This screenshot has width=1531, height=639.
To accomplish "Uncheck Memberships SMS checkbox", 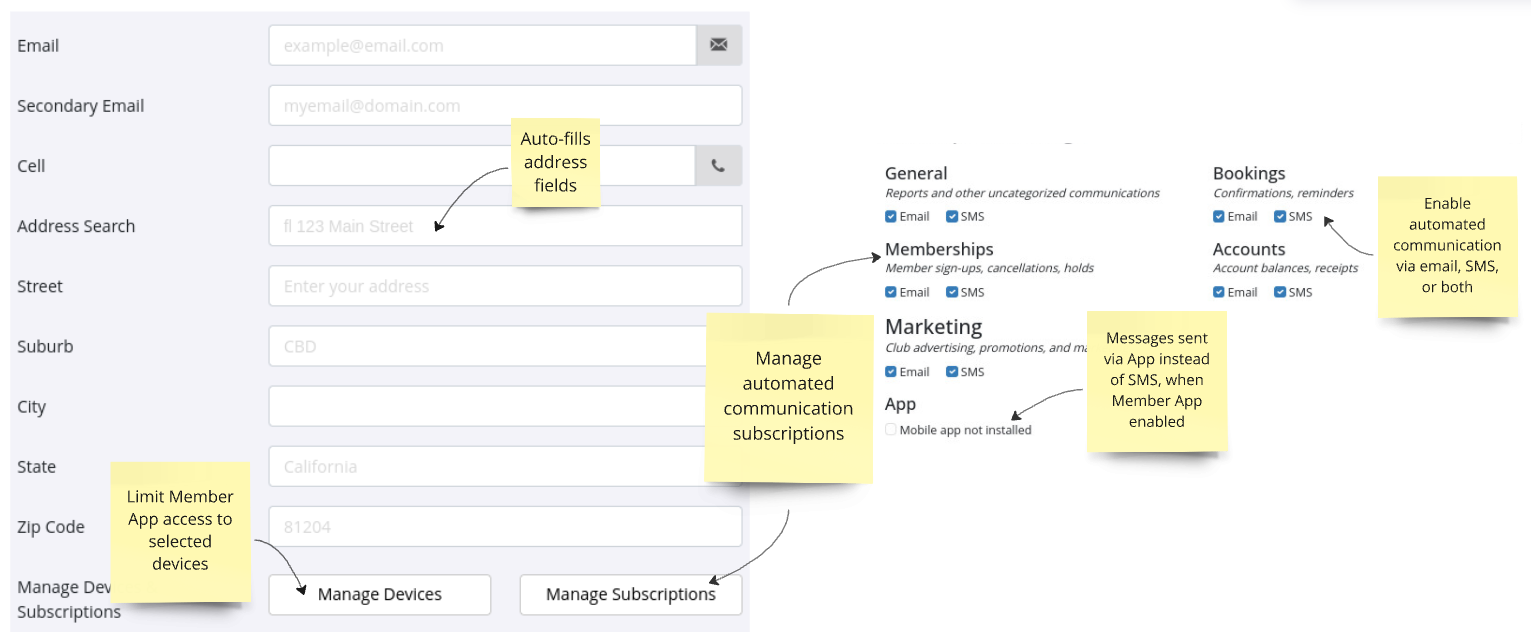I will tap(952, 292).
